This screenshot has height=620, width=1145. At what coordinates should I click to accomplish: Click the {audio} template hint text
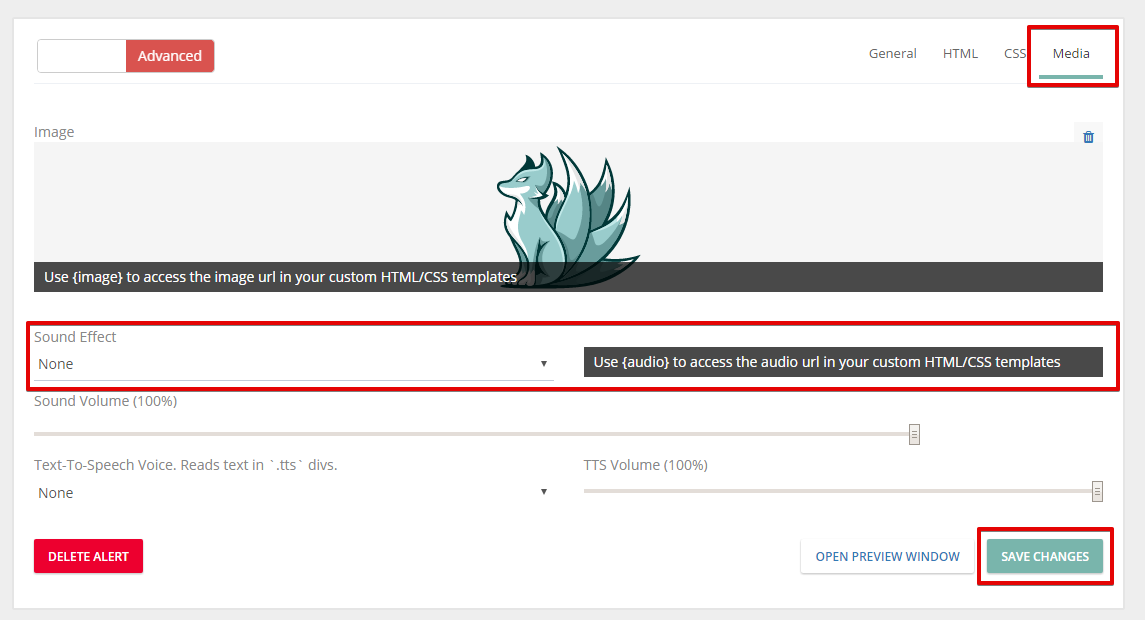827,362
